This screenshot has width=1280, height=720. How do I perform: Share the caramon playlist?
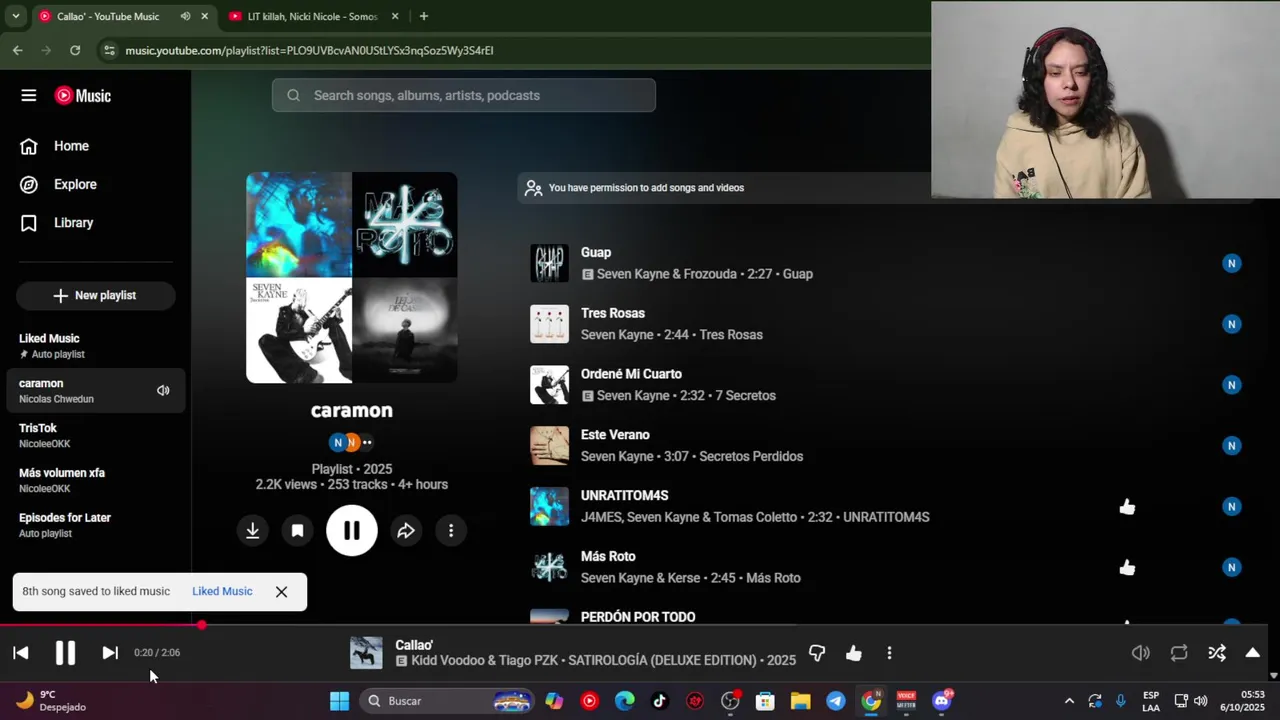click(405, 531)
